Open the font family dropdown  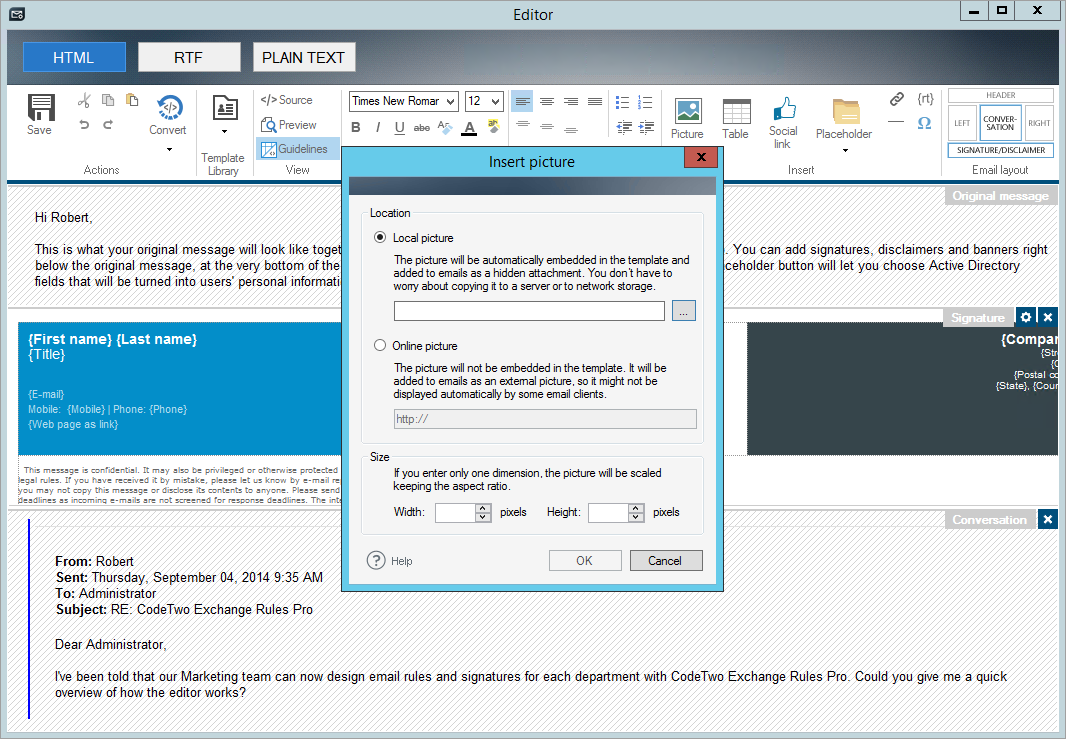tap(450, 101)
